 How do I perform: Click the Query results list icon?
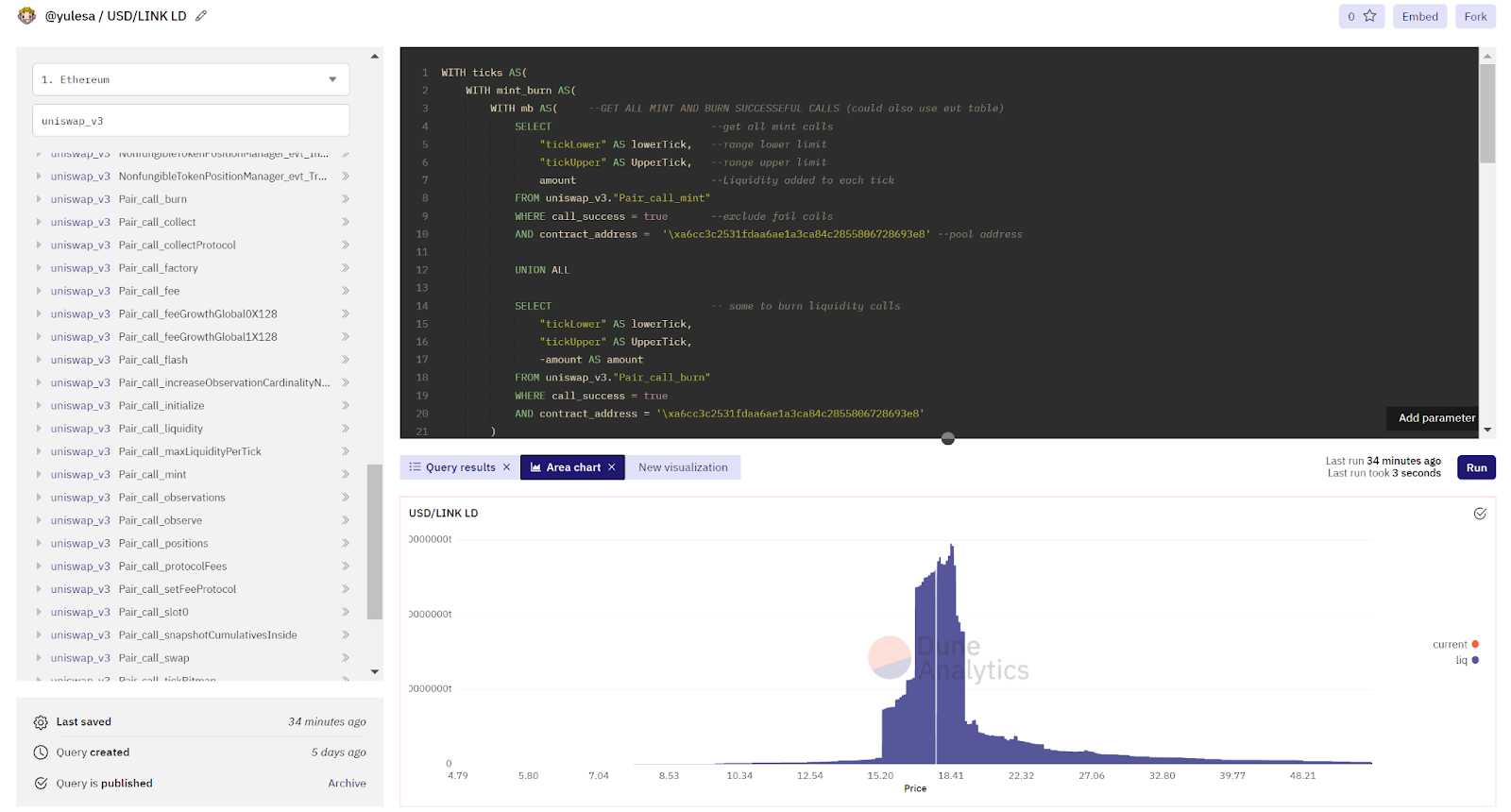(415, 467)
